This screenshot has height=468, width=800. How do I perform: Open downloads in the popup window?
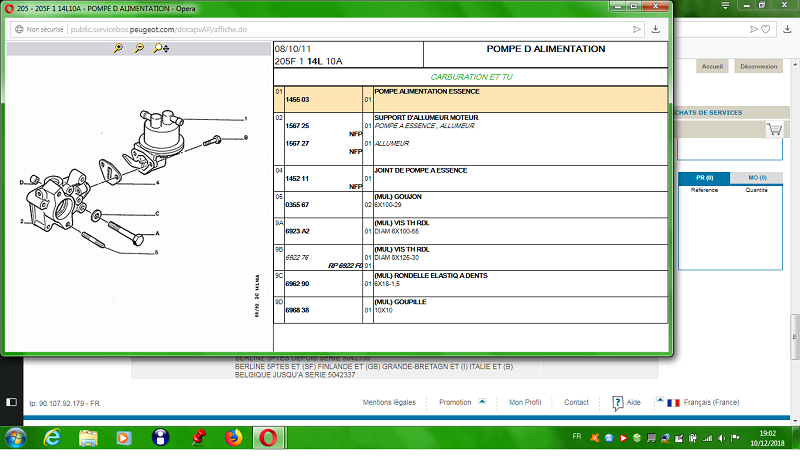(656, 30)
